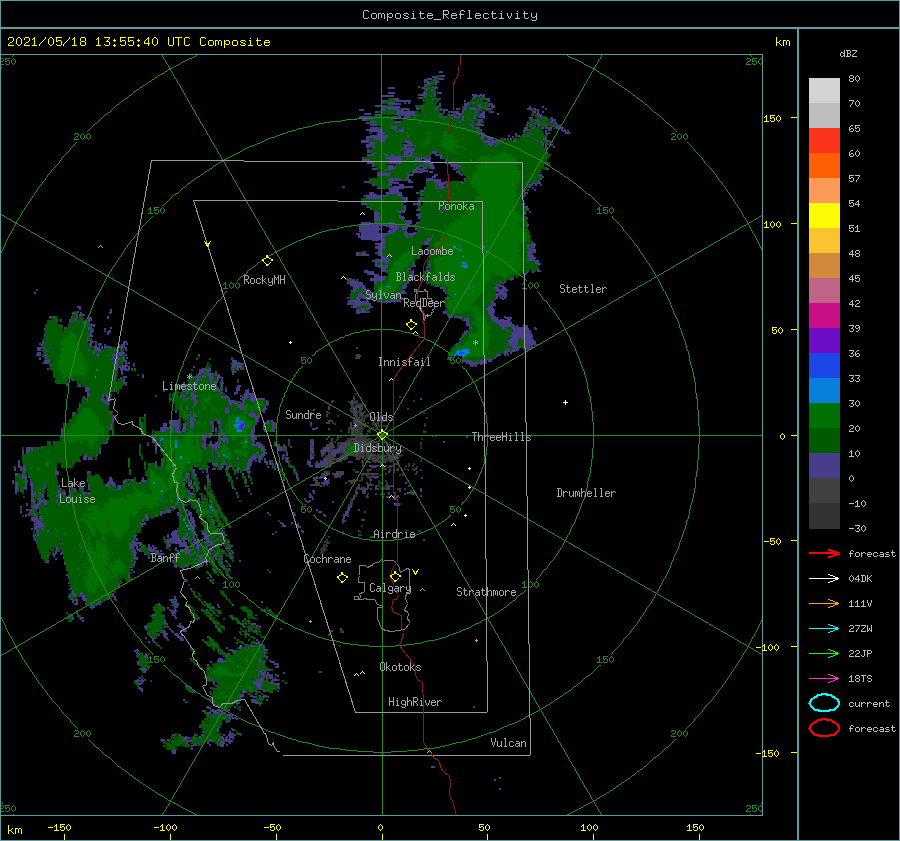Pick the light gray 80 dBZ swatch

824,90
